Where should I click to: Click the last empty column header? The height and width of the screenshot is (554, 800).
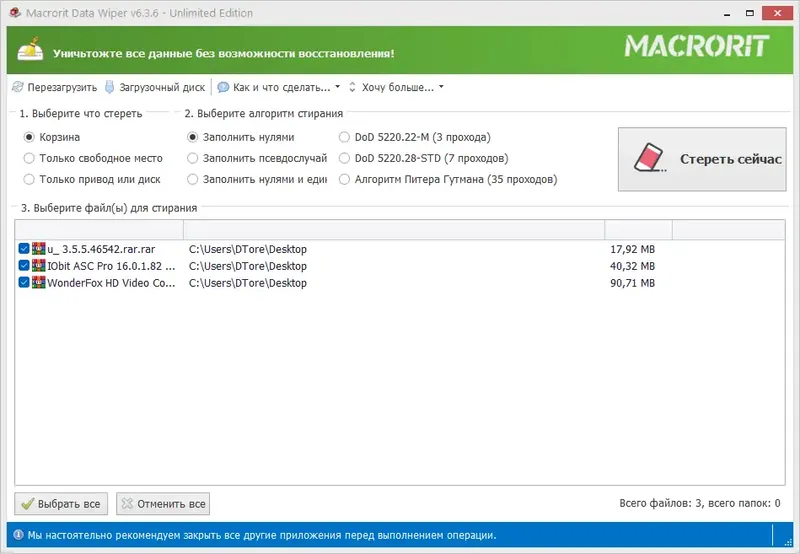point(729,230)
